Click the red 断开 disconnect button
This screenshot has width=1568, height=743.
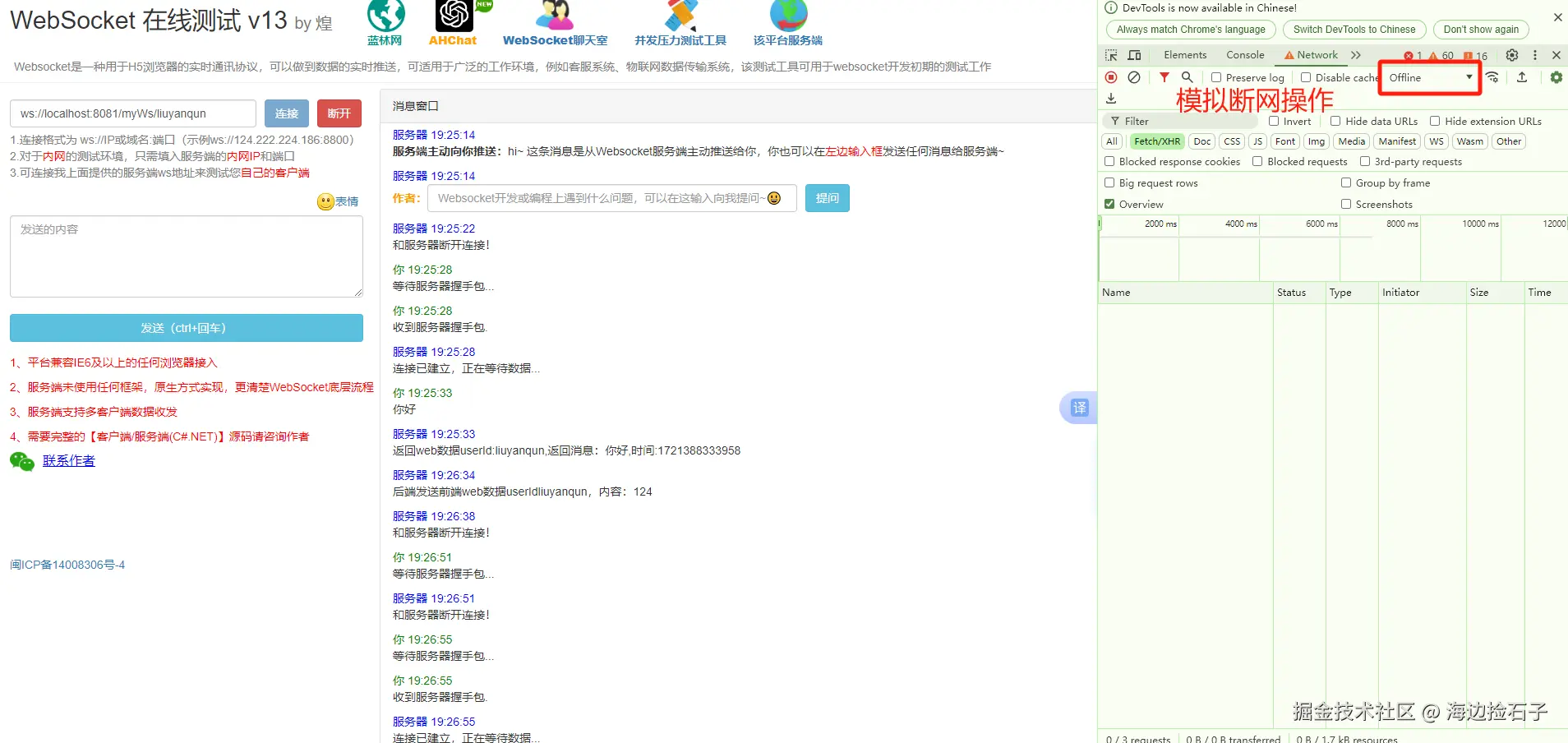339,113
